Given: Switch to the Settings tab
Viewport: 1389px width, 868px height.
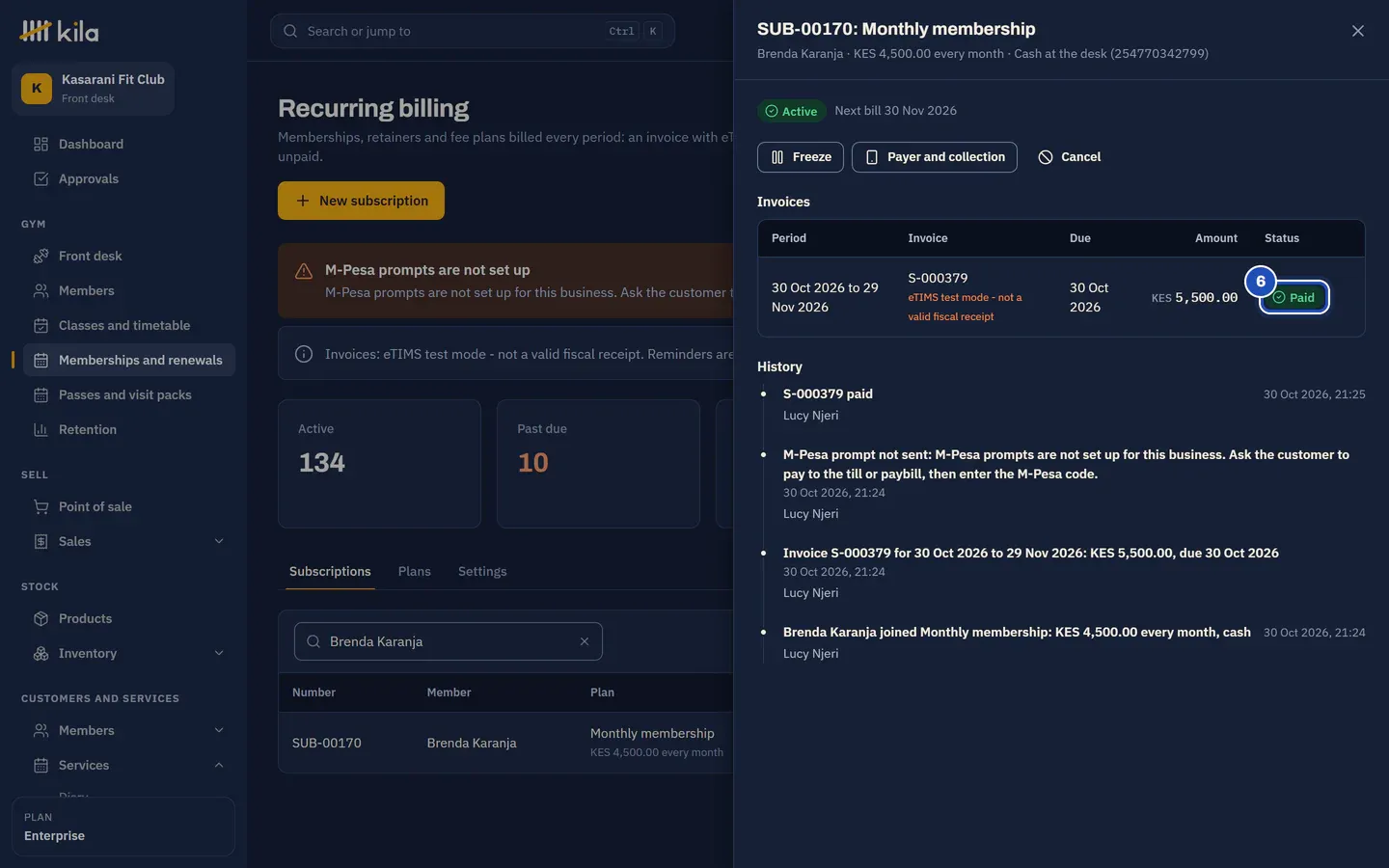Looking at the screenshot, I should [482, 571].
